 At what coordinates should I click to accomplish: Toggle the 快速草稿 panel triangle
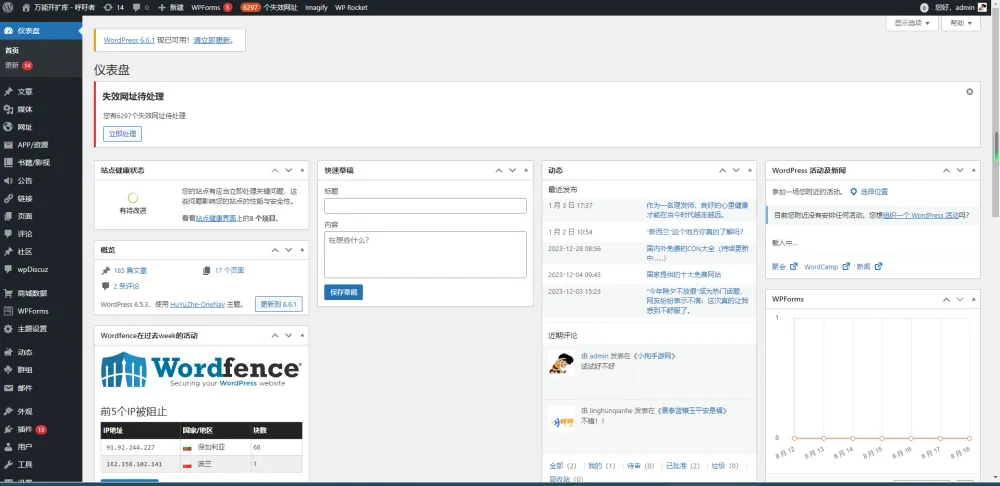coord(526,170)
